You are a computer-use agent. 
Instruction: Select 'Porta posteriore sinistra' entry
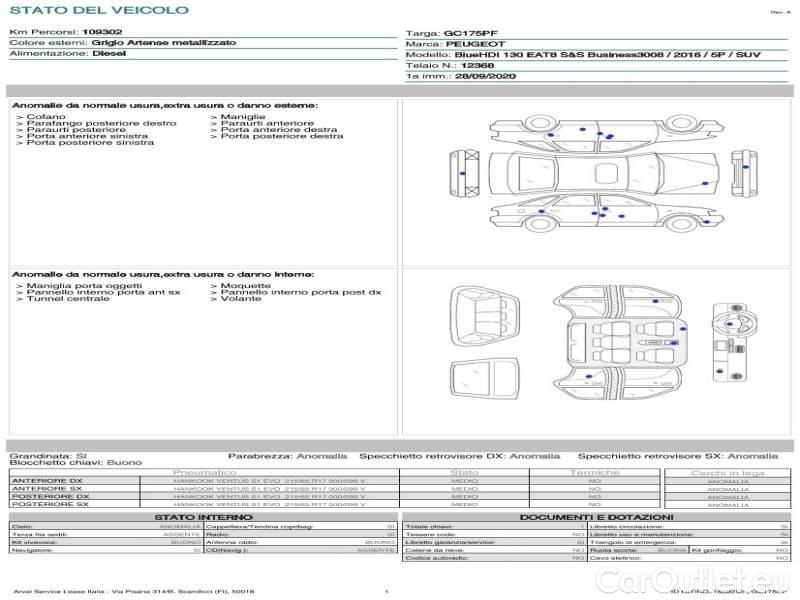pos(90,142)
